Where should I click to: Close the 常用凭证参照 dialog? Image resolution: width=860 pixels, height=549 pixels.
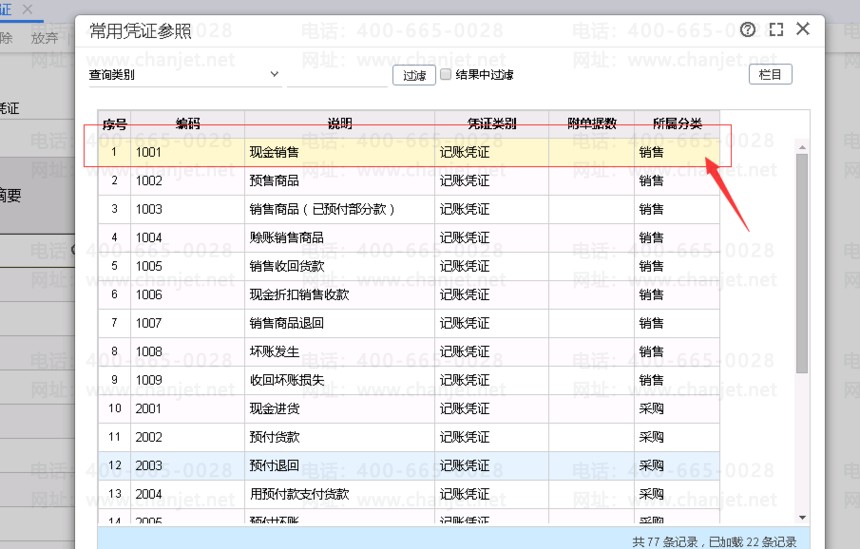pos(803,29)
